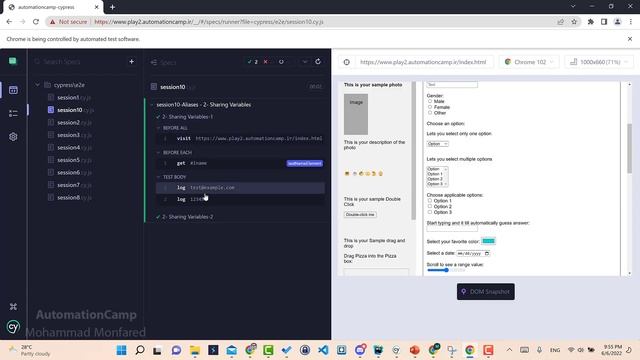Click the gray sample image thumbnail
640x360 pixels.
(356, 114)
